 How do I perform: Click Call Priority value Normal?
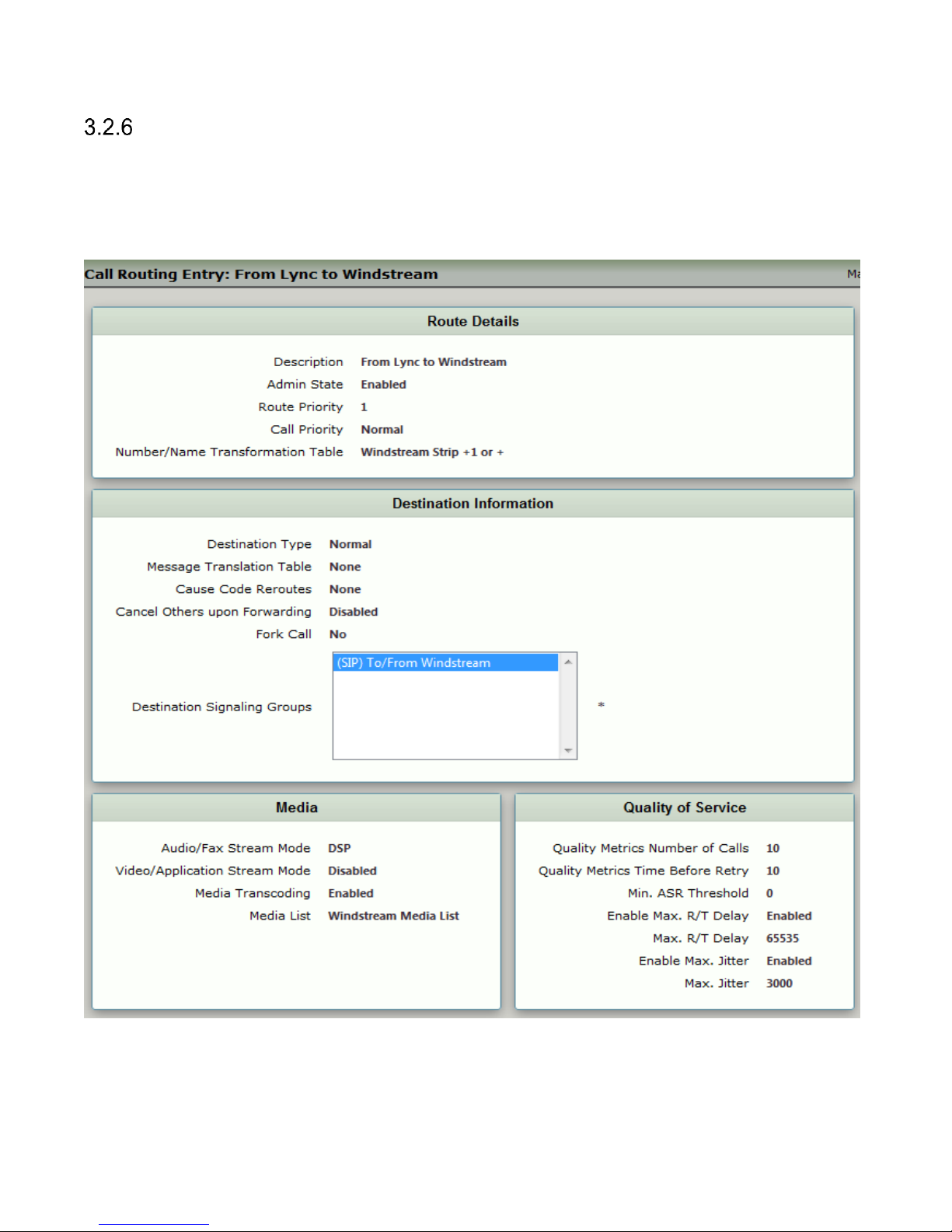pos(382,430)
